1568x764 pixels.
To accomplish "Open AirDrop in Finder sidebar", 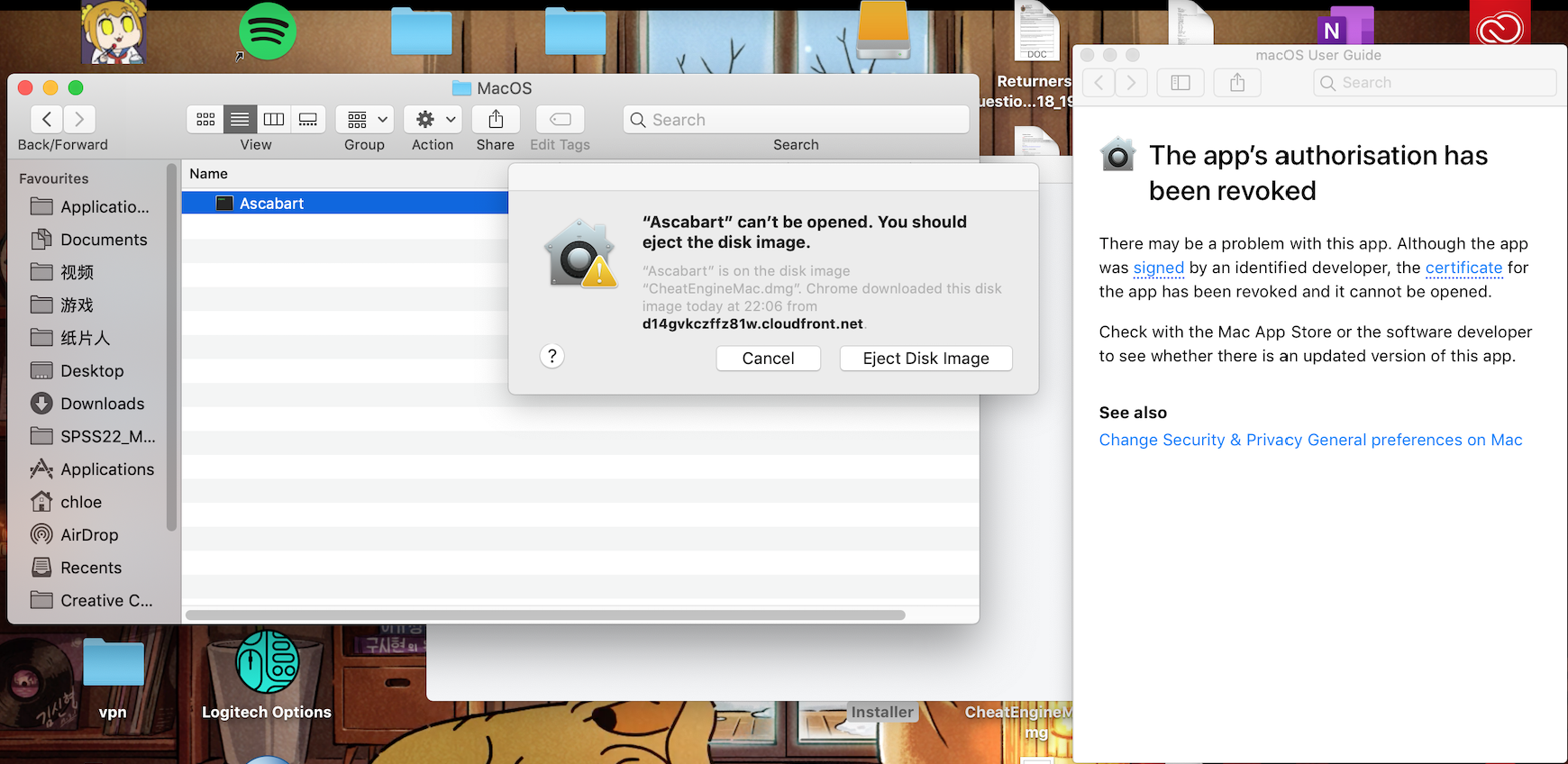I will pyautogui.click(x=75, y=534).
